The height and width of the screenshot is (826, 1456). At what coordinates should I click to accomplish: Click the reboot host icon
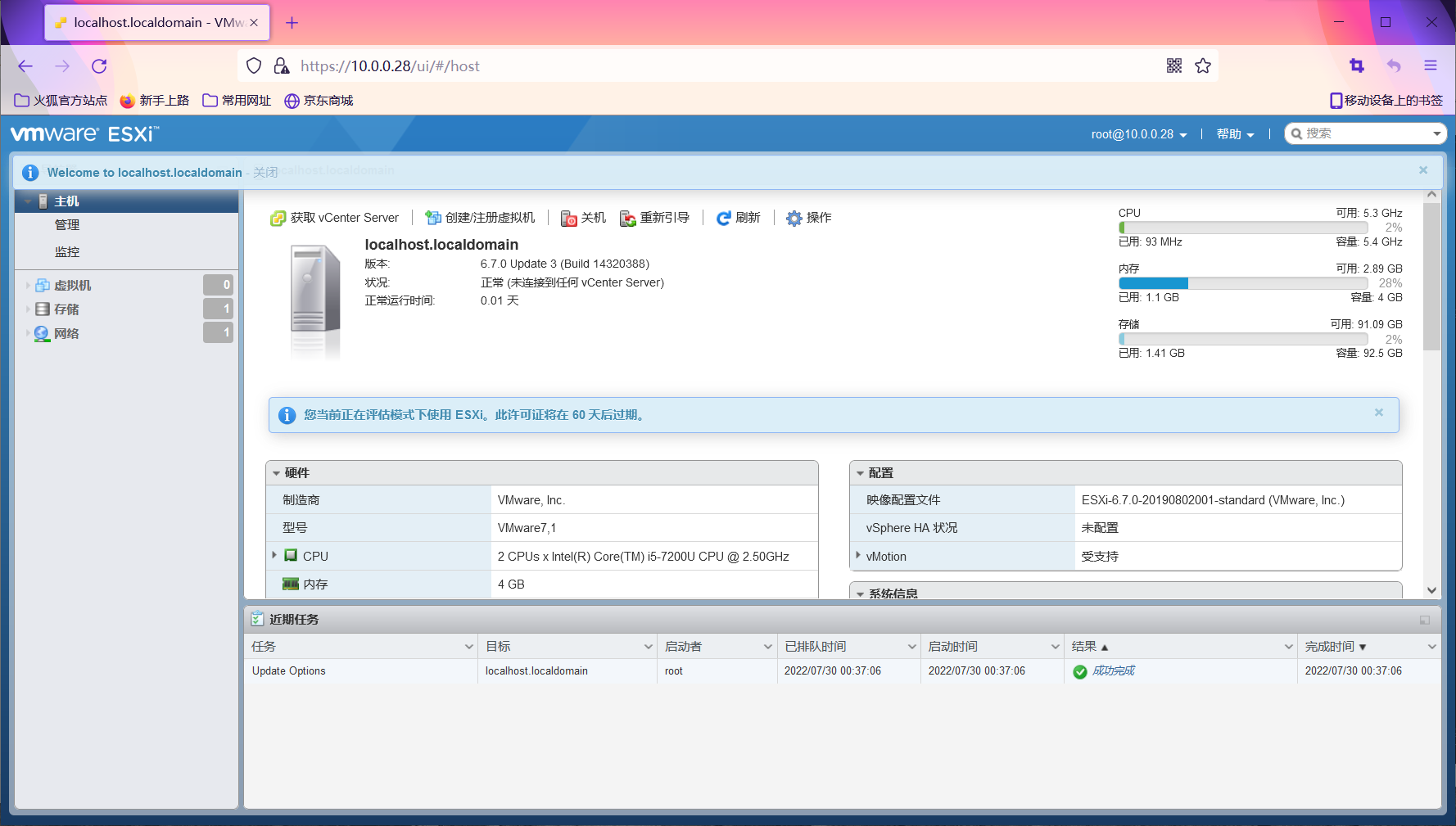tap(628, 218)
